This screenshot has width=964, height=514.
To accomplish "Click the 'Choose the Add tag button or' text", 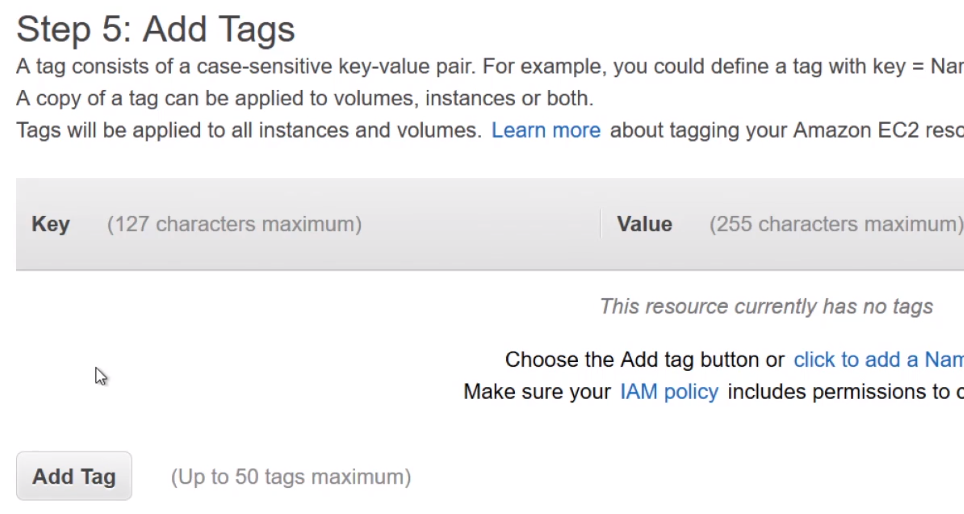I will [x=644, y=359].
